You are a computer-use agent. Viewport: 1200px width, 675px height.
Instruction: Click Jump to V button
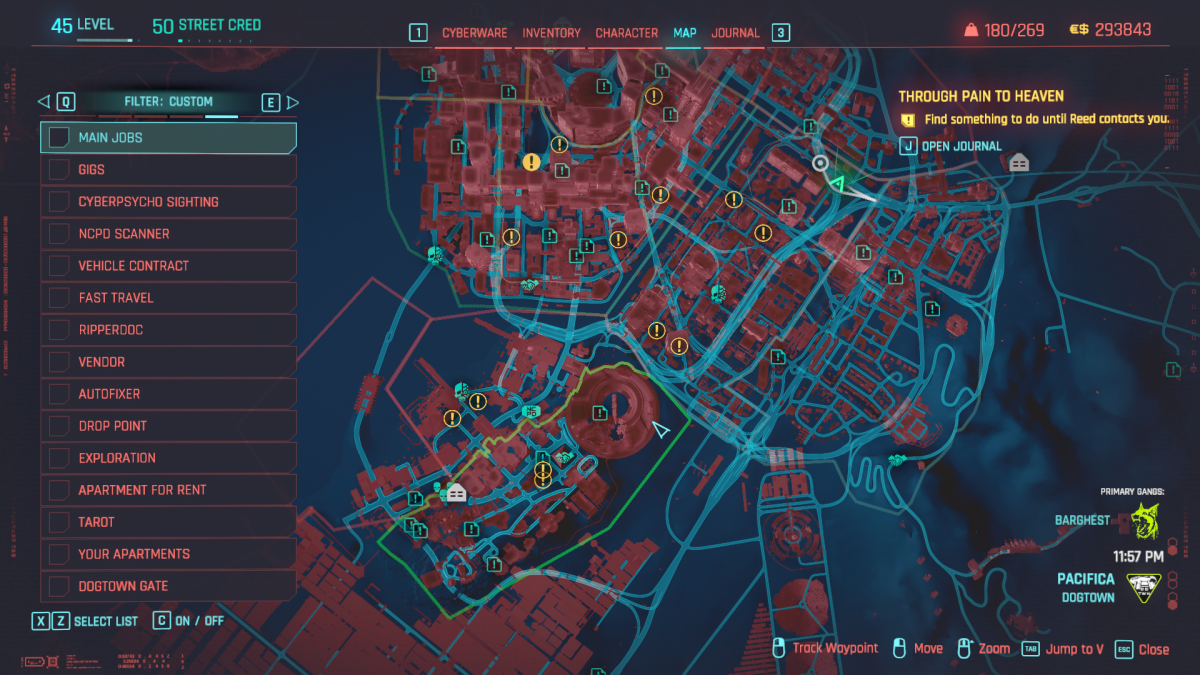1063,649
